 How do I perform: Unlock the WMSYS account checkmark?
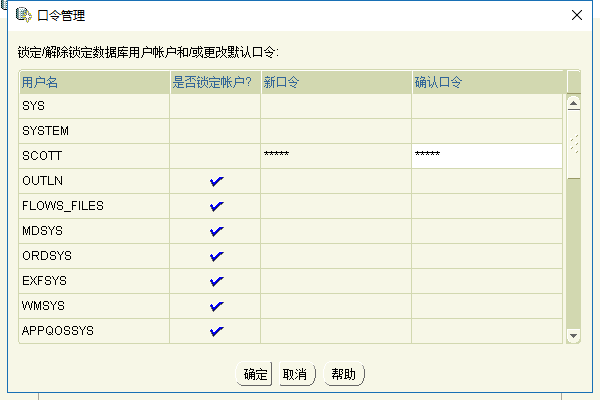coord(216,306)
